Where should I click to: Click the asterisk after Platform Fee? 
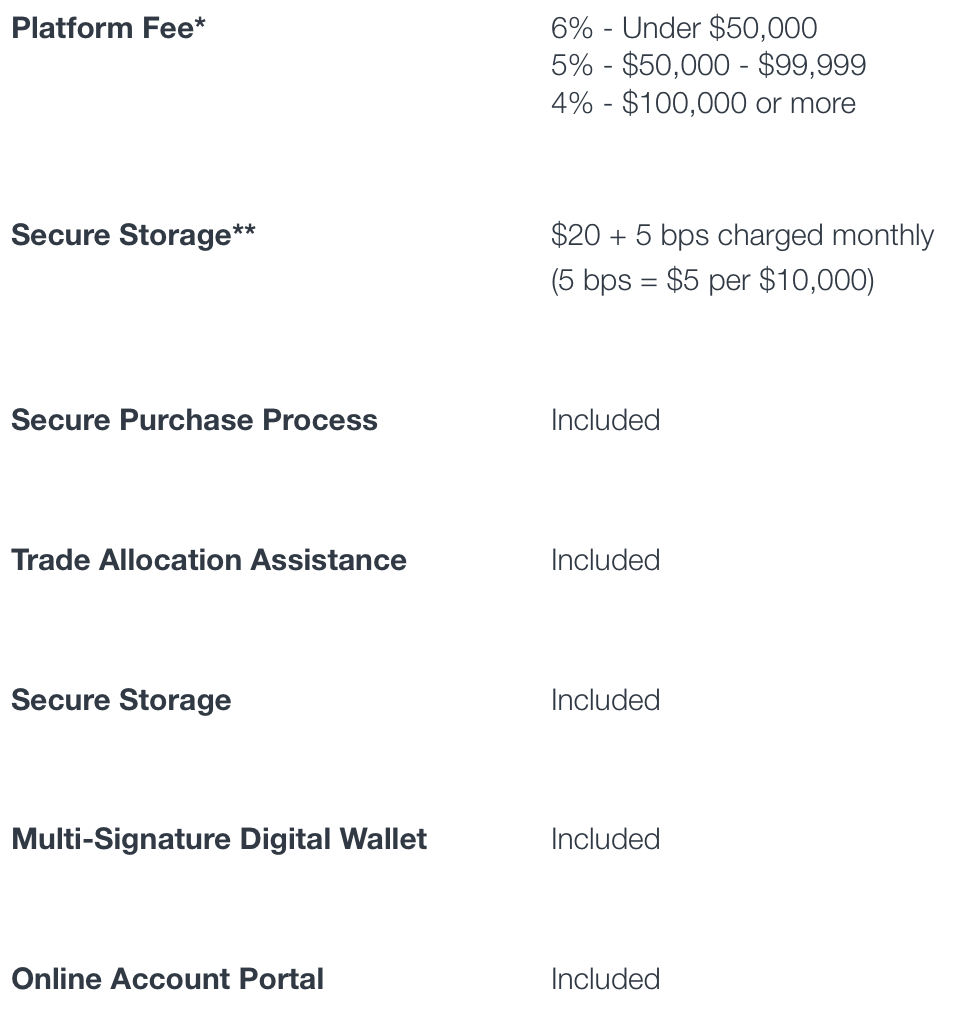(200, 23)
